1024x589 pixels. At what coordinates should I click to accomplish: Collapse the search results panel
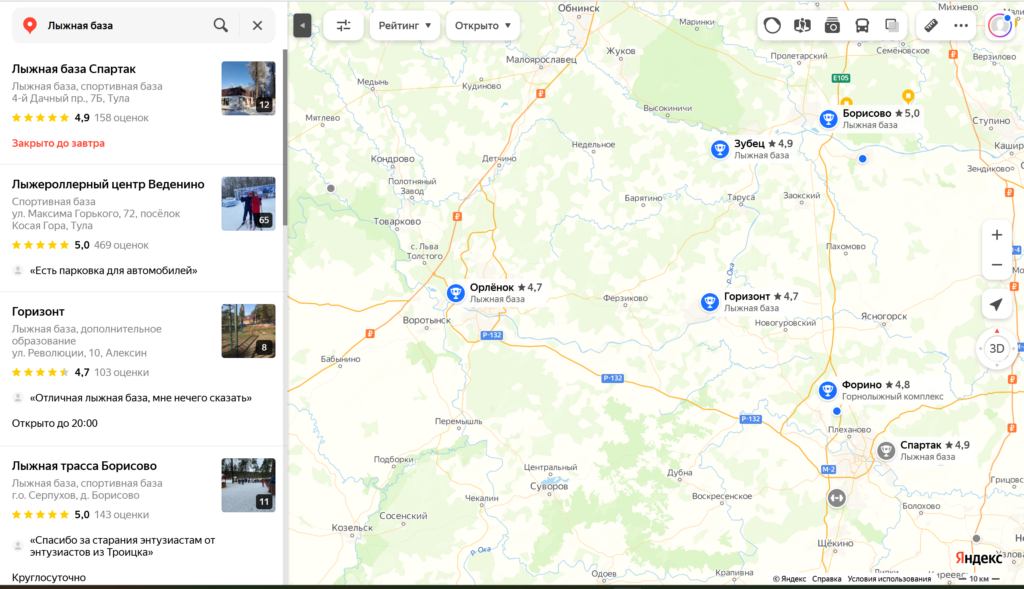[x=302, y=25]
